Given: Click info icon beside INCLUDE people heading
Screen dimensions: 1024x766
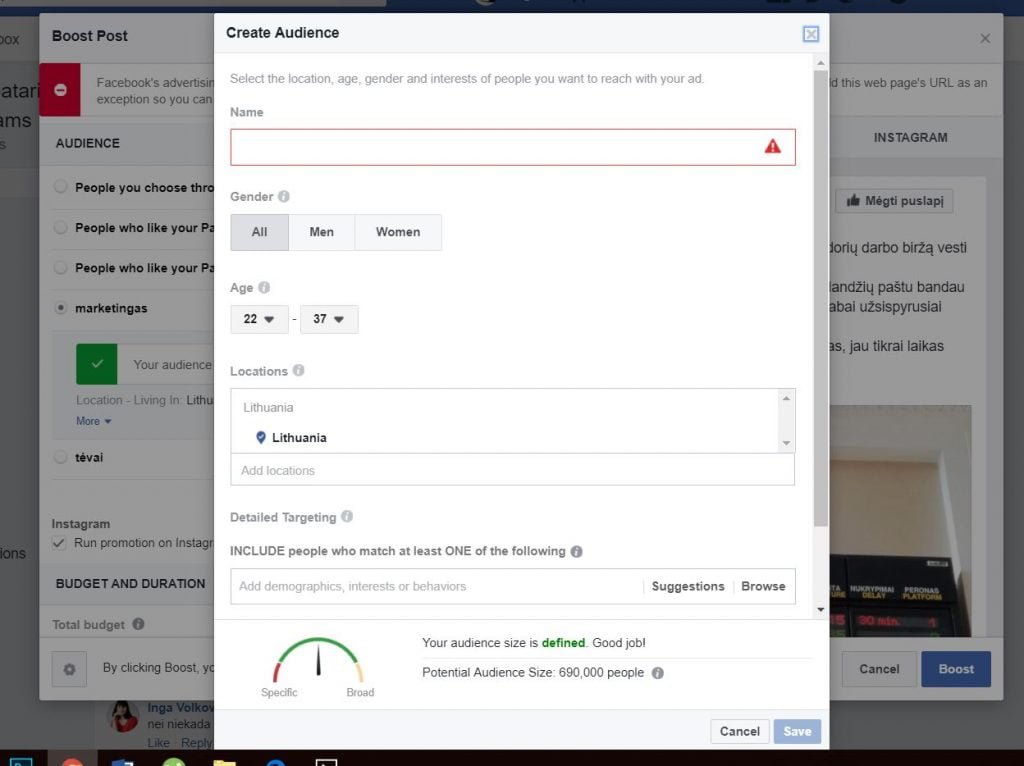Looking at the screenshot, I should pos(576,551).
